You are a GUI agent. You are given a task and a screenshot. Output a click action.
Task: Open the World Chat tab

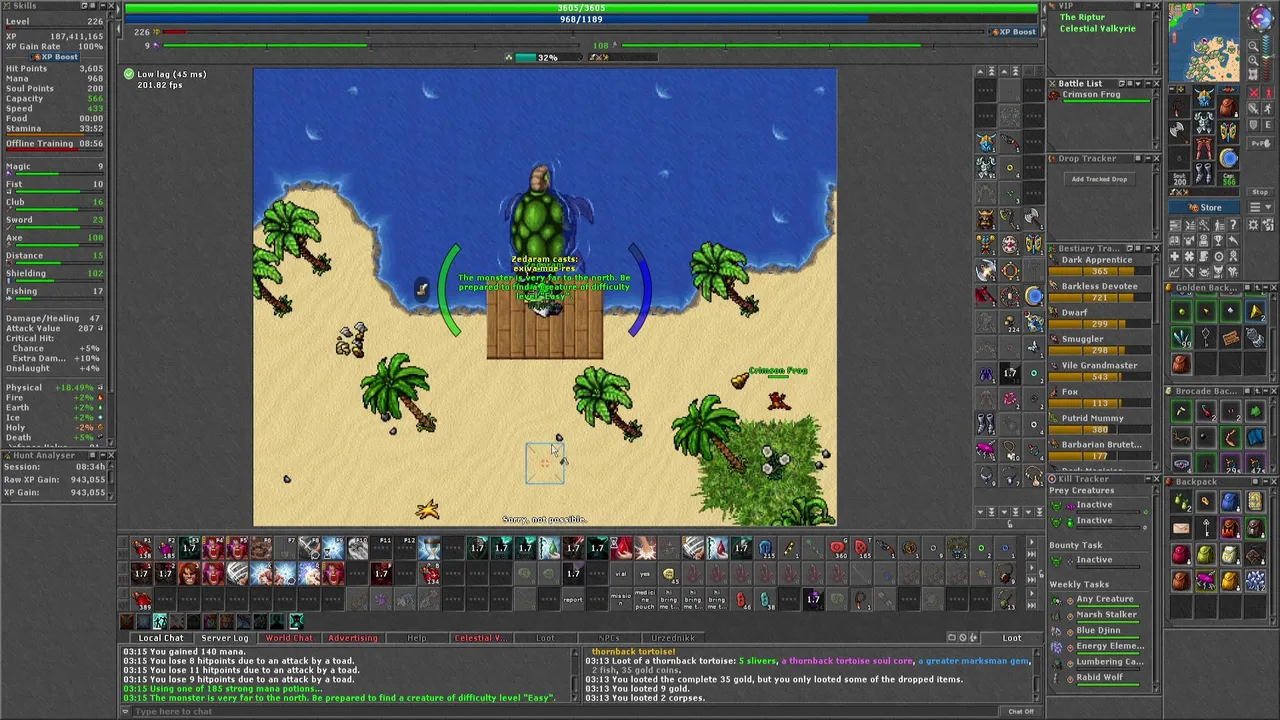pos(289,637)
